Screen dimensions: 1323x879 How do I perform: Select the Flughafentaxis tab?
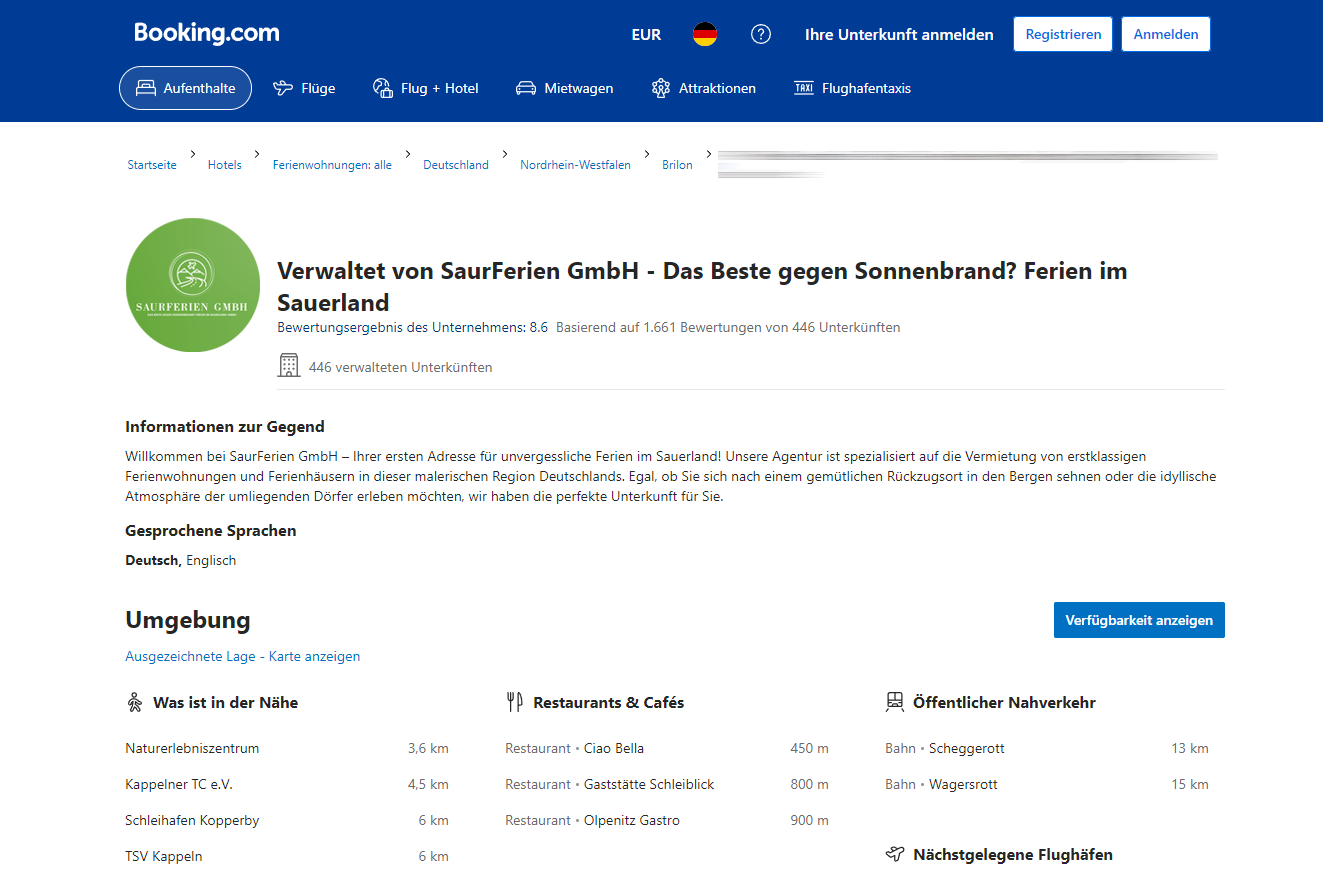(852, 88)
